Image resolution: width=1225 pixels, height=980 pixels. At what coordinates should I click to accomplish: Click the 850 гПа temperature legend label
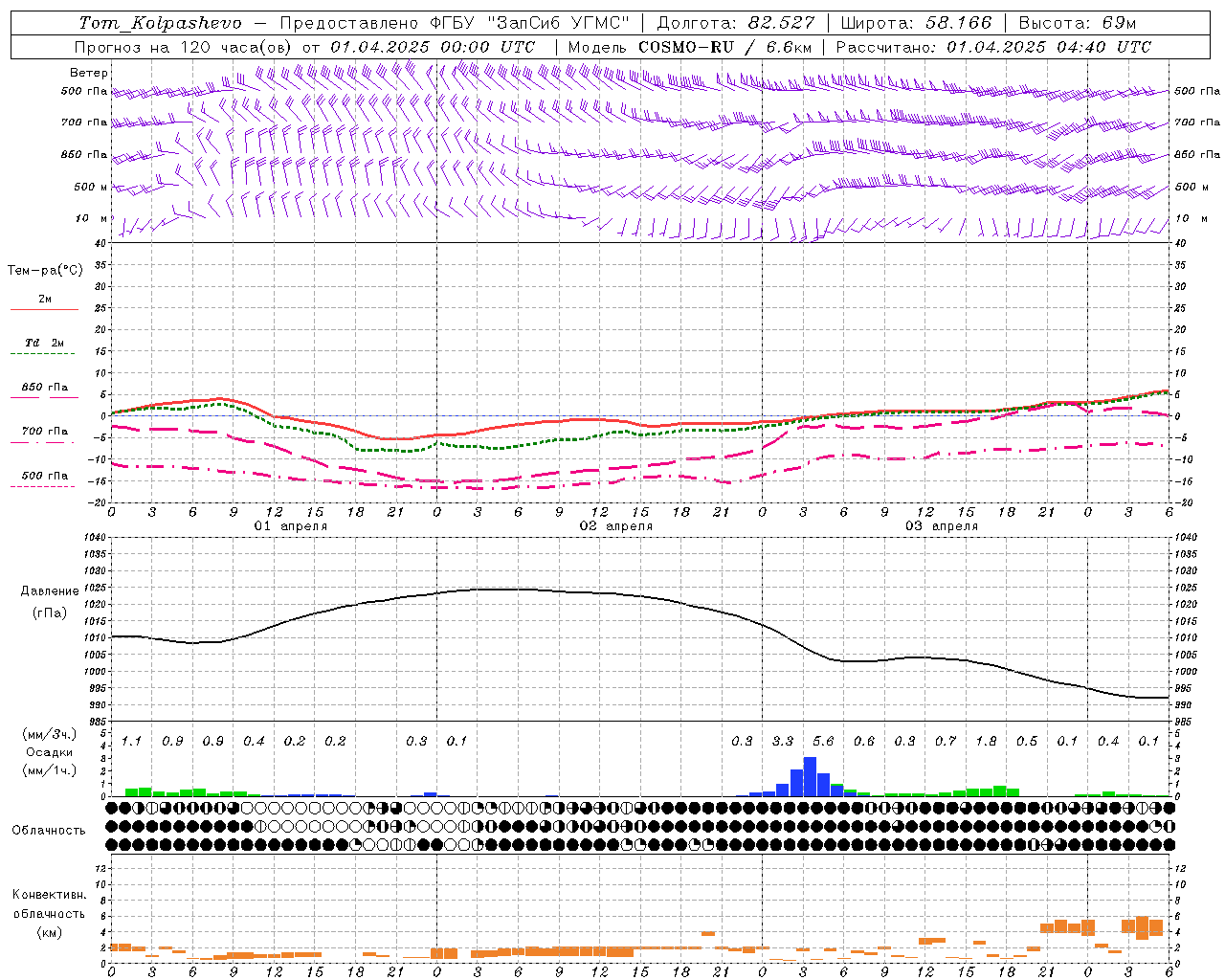pos(45,388)
